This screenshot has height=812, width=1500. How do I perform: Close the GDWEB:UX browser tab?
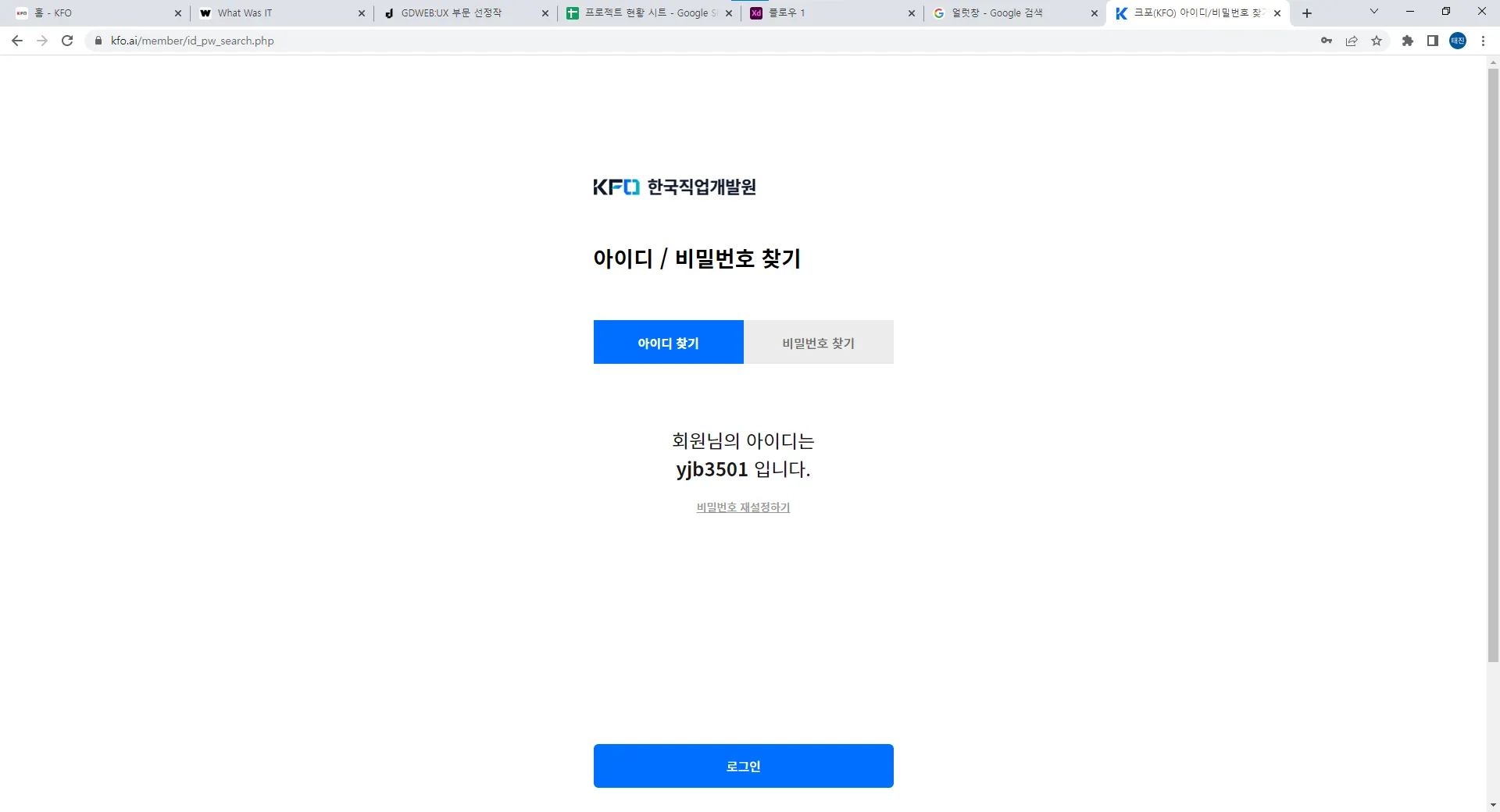click(x=545, y=13)
